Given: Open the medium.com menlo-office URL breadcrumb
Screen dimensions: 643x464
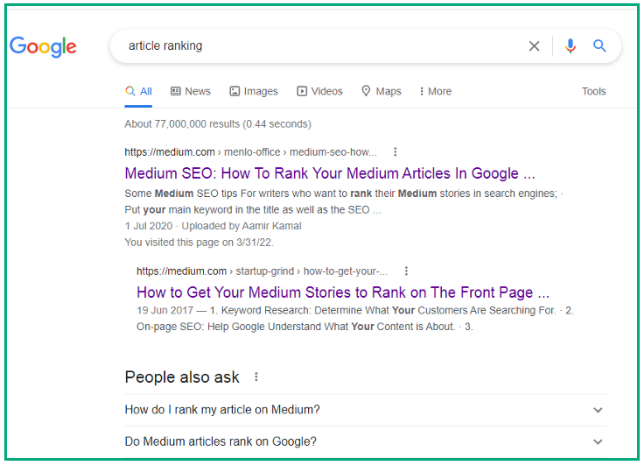Looking at the screenshot, I should [x=251, y=152].
